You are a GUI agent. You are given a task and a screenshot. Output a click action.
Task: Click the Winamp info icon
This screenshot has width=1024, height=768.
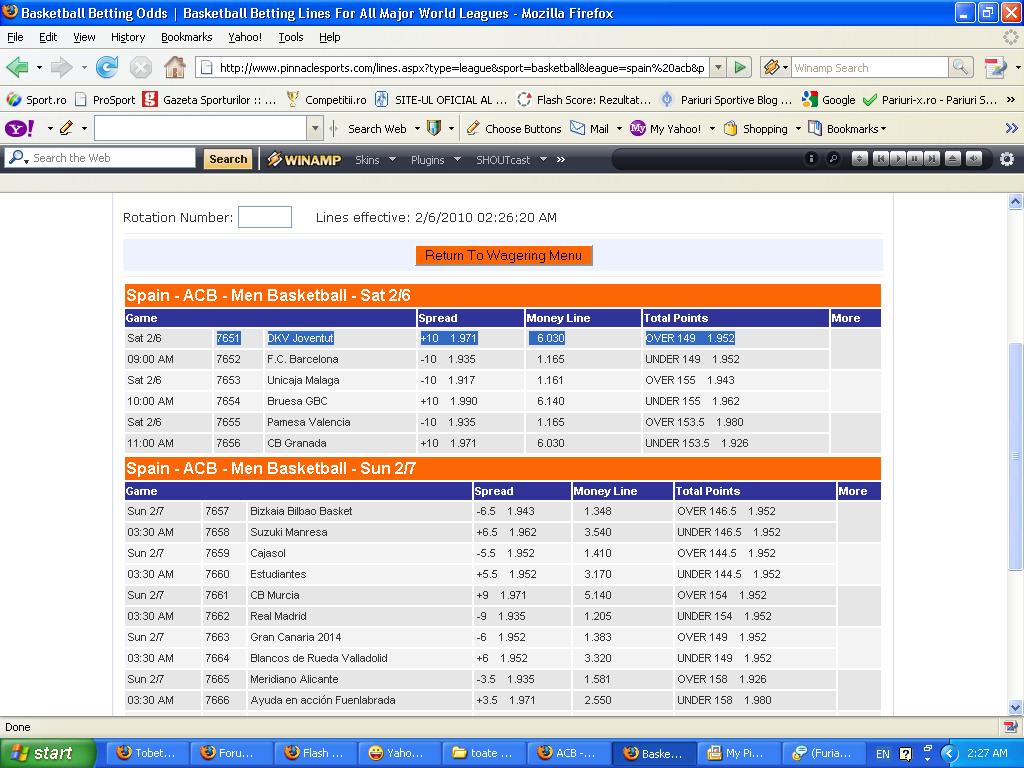click(x=811, y=159)
